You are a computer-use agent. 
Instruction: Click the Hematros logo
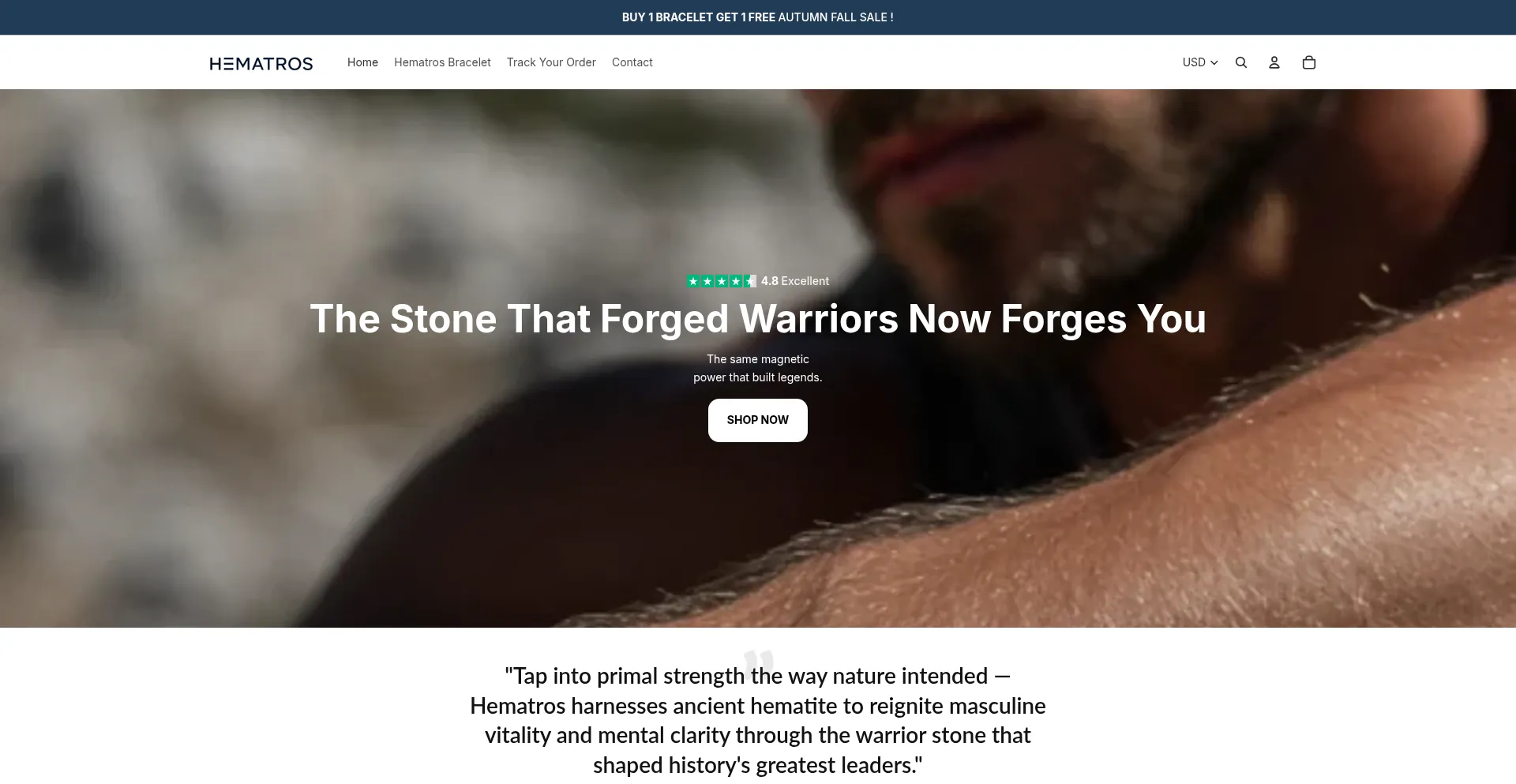click(261, 63)
